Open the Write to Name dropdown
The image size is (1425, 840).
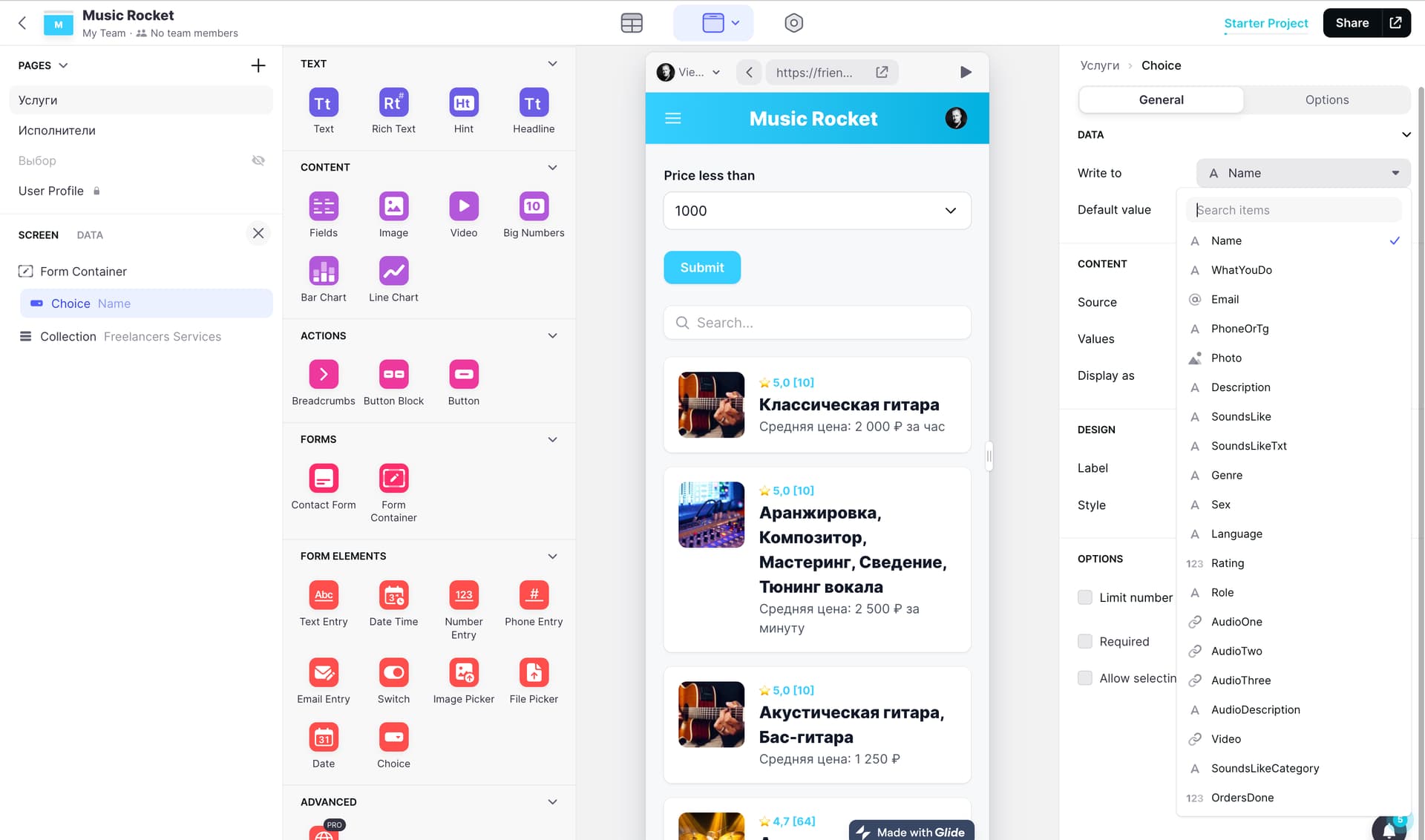click(1303, 173)
